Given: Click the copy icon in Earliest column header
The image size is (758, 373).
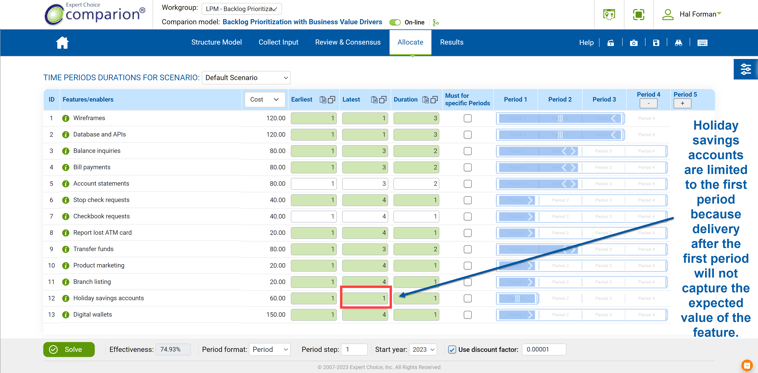Looking at the screenshot, I should pos(332,100).
